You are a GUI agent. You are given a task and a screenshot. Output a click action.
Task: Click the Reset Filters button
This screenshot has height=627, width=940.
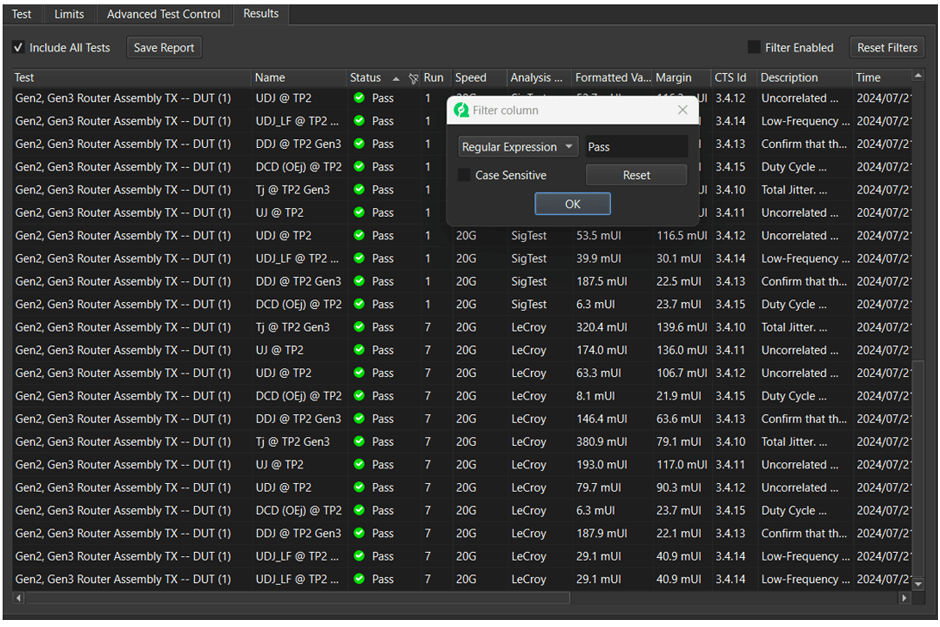[x=886, y=47]
